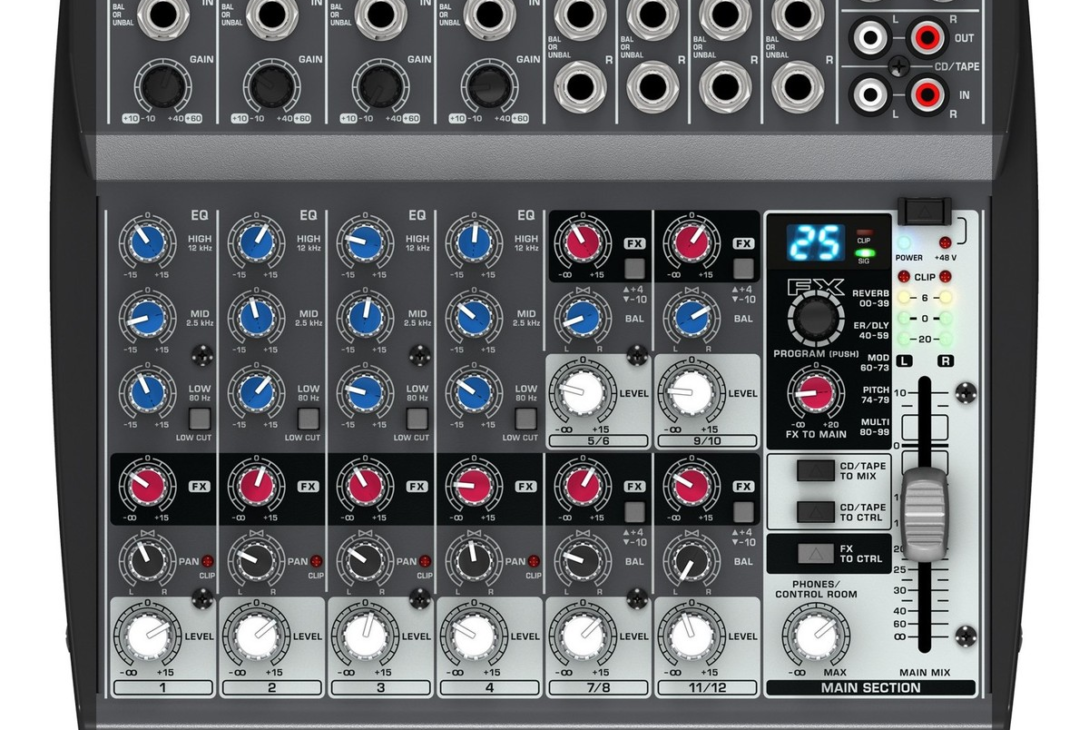Click the channel 5/6 LEVEL knob

[583, 393]
